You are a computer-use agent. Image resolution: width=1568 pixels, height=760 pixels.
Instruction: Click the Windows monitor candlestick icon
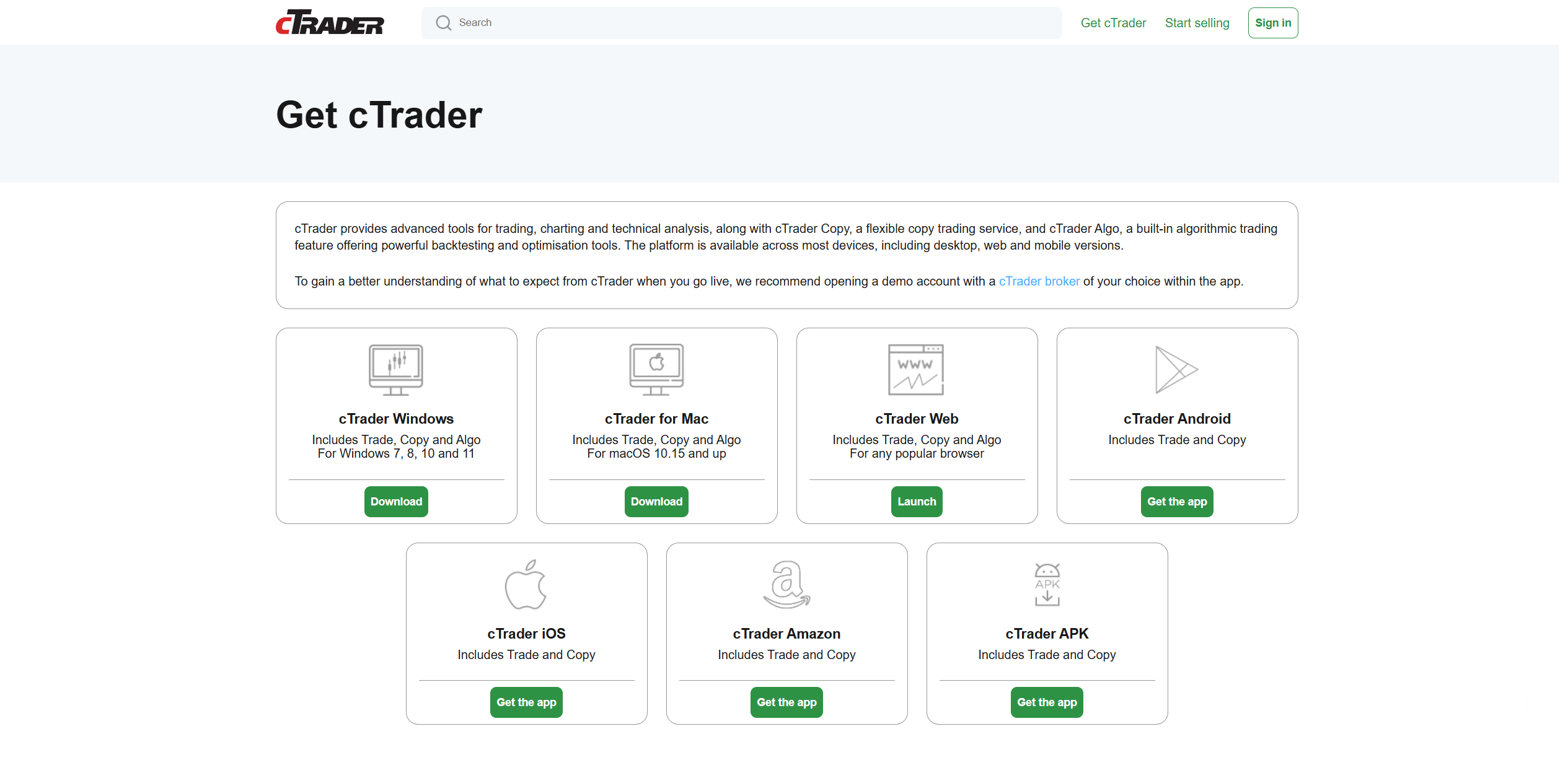(x=396, y=369)
